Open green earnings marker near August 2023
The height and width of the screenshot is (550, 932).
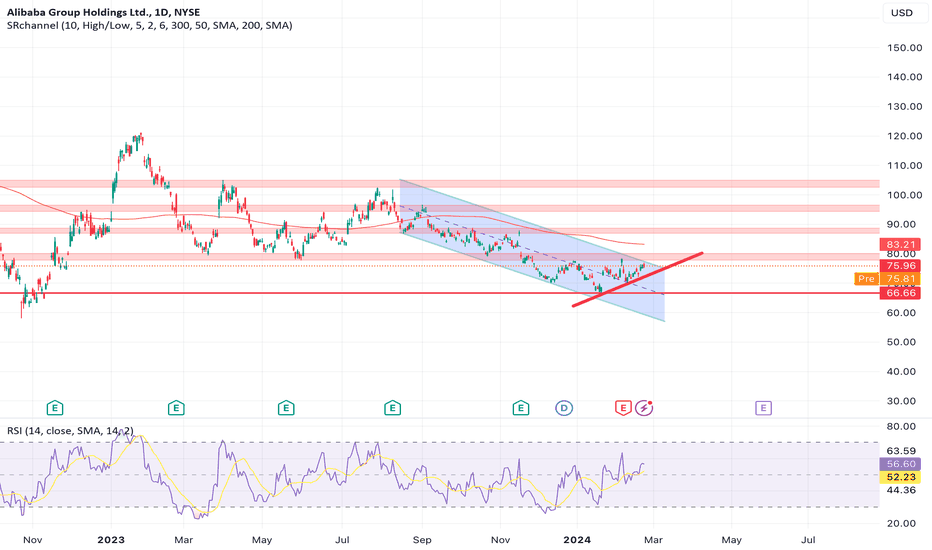coord(392,408)
